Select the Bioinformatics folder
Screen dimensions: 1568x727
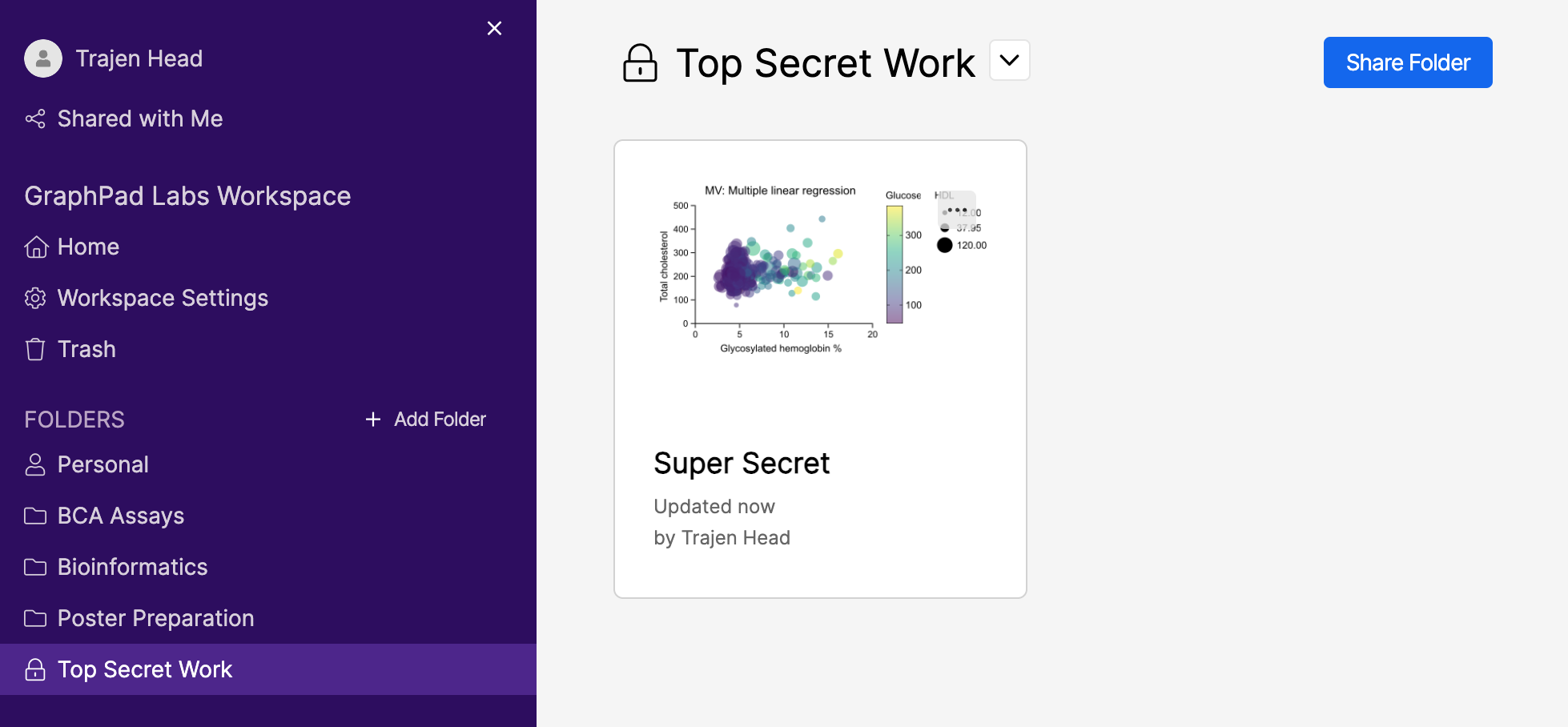tap(132, 568)
